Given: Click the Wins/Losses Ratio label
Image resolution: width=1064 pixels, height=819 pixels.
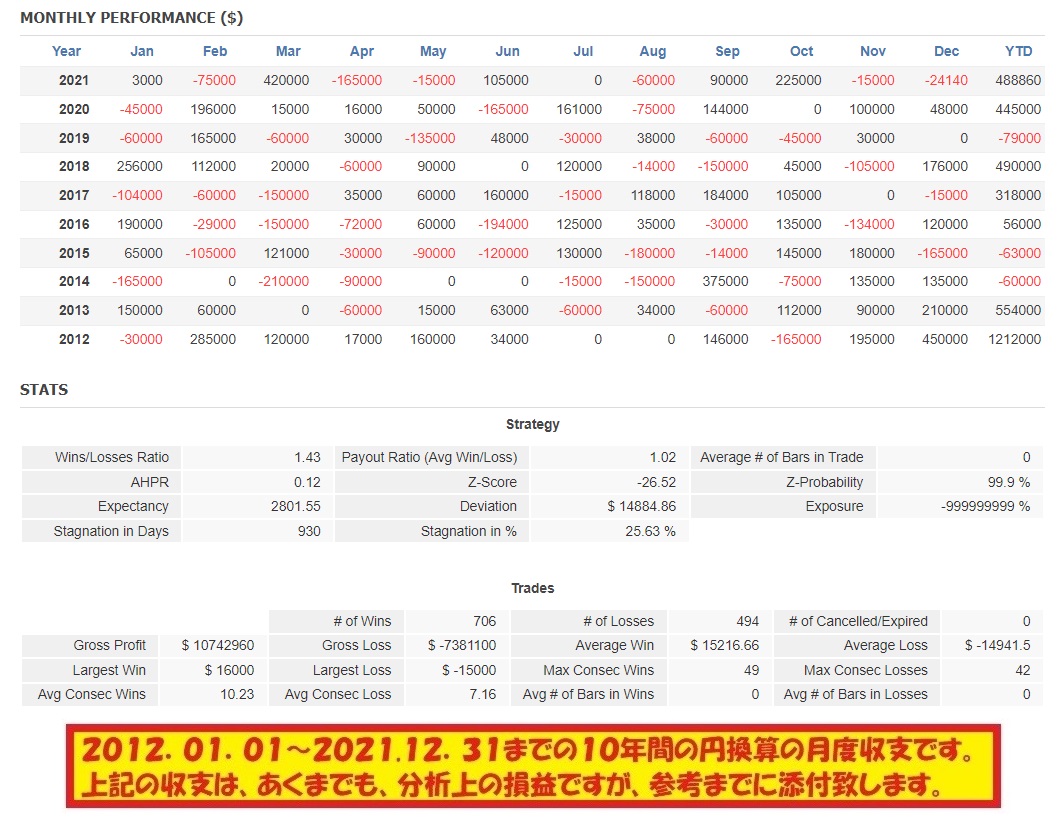Looking at the screenshot, I should pyautogui.click(x=112, y=457).
